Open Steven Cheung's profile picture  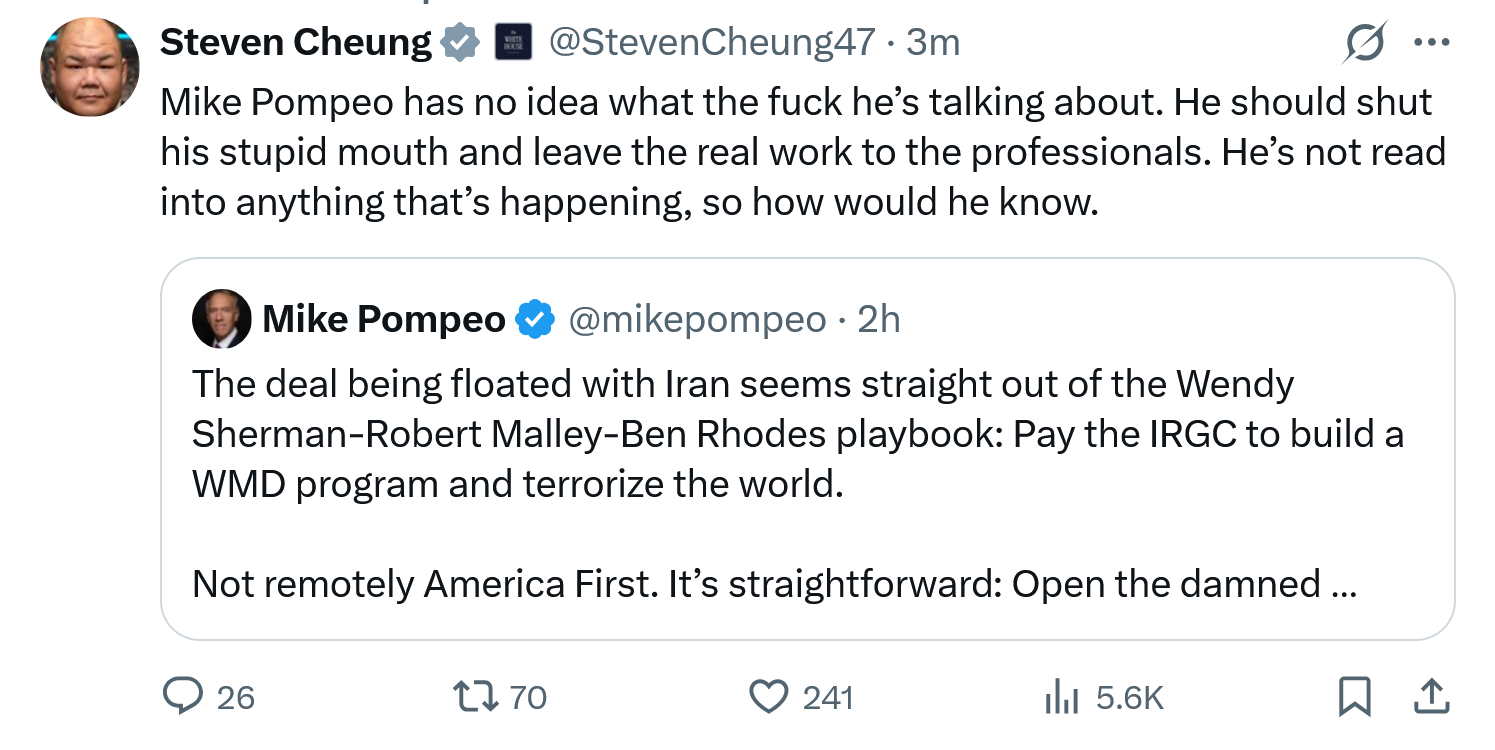90,66
